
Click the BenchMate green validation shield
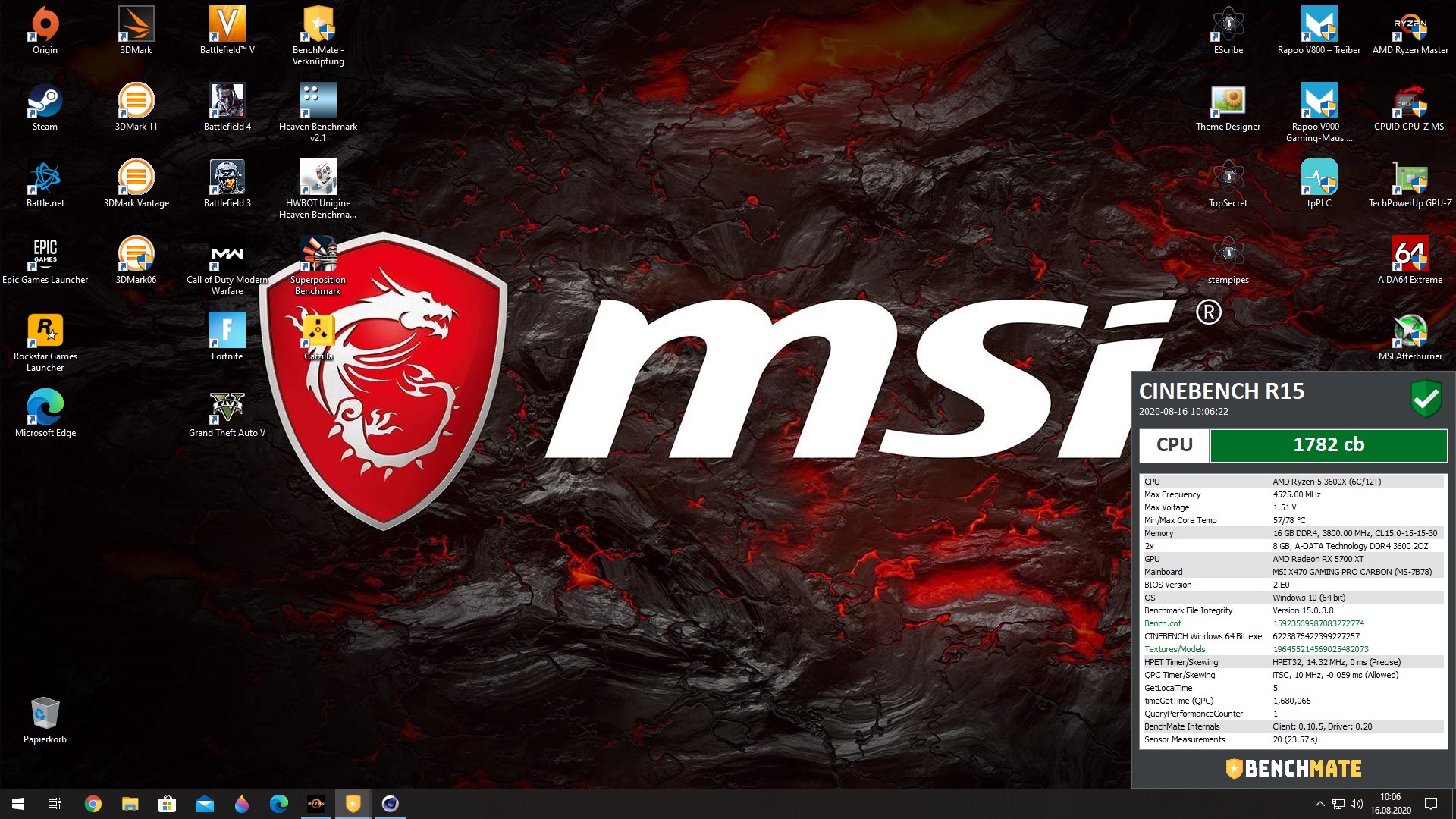[1426, 398]
